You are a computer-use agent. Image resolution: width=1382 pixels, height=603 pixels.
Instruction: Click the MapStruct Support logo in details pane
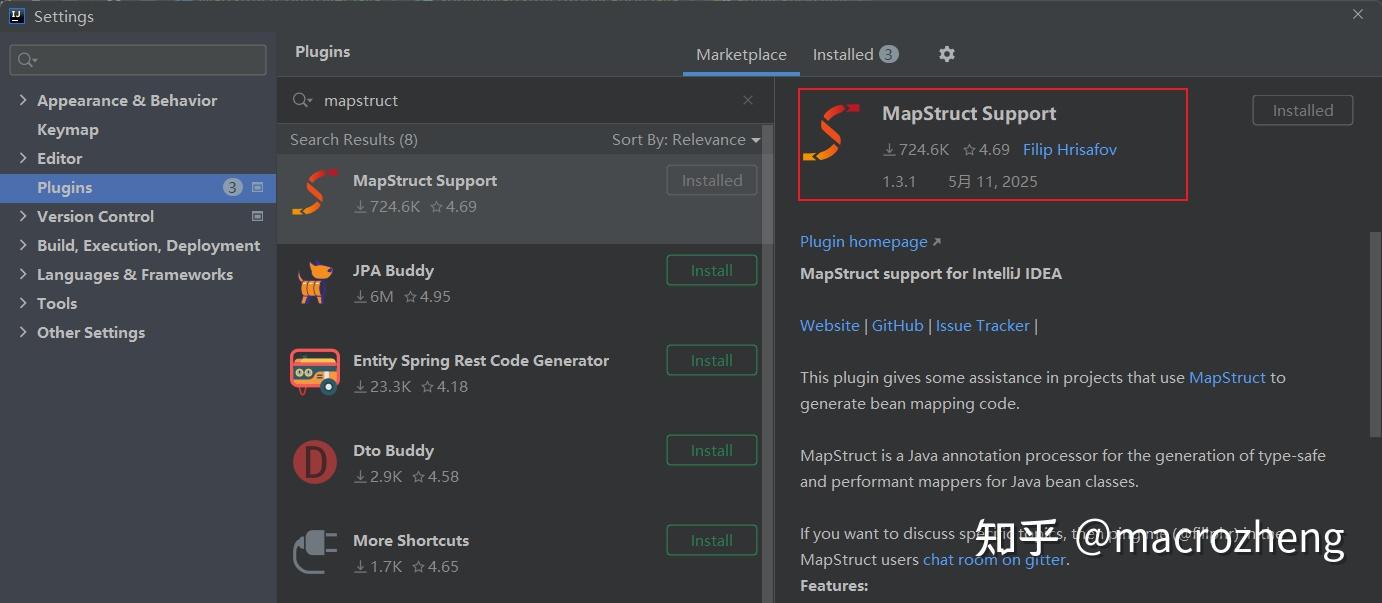(831, 132)
